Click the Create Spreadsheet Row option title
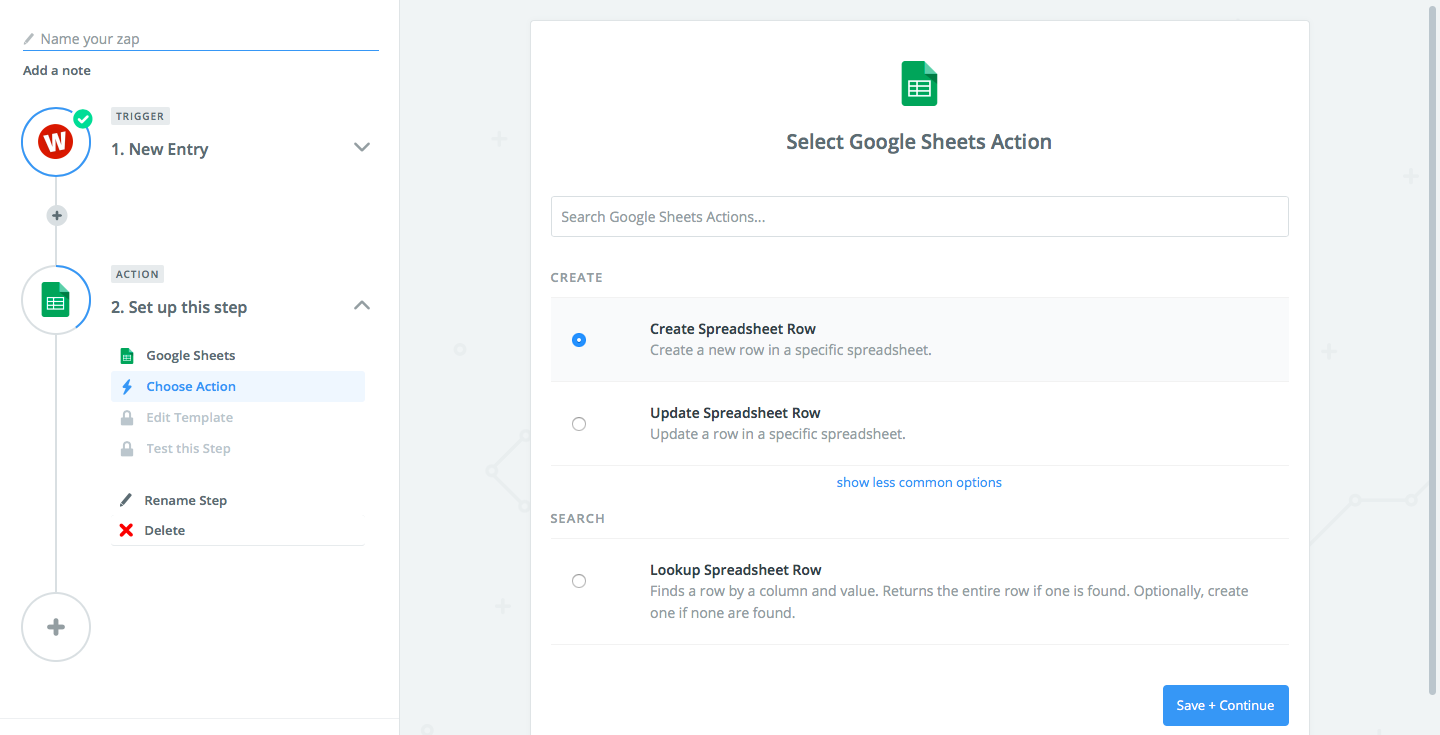The image size is (1440, 735). (x=733, y=329)
